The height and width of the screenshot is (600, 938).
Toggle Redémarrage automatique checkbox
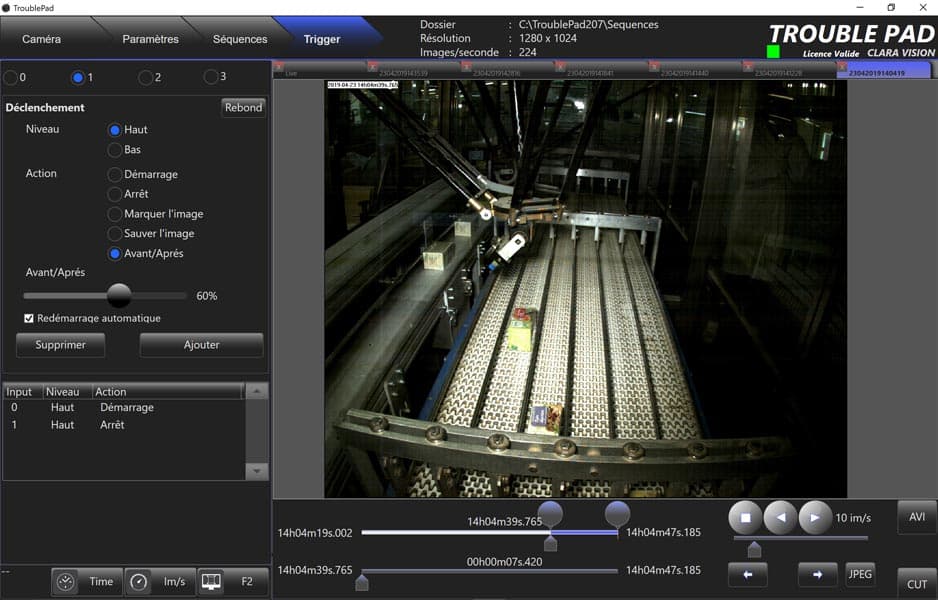coord(29,318)
